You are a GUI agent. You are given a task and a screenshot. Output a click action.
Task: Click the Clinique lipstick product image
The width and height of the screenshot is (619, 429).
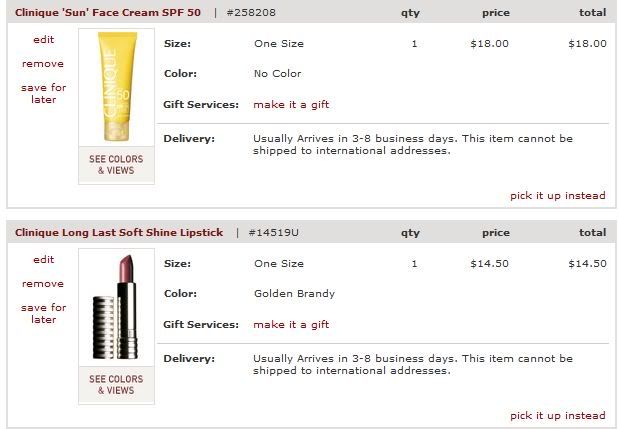(116, 308)
